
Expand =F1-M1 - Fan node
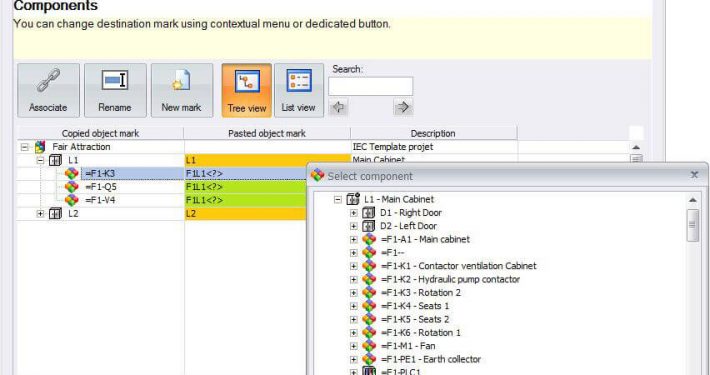(x=354, y=346)
